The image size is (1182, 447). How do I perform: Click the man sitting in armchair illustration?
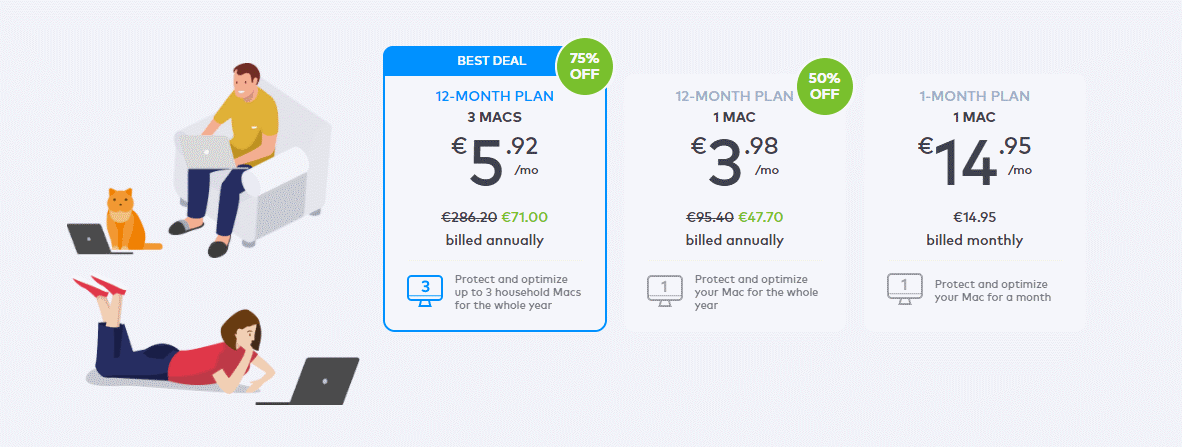(234, 158)
